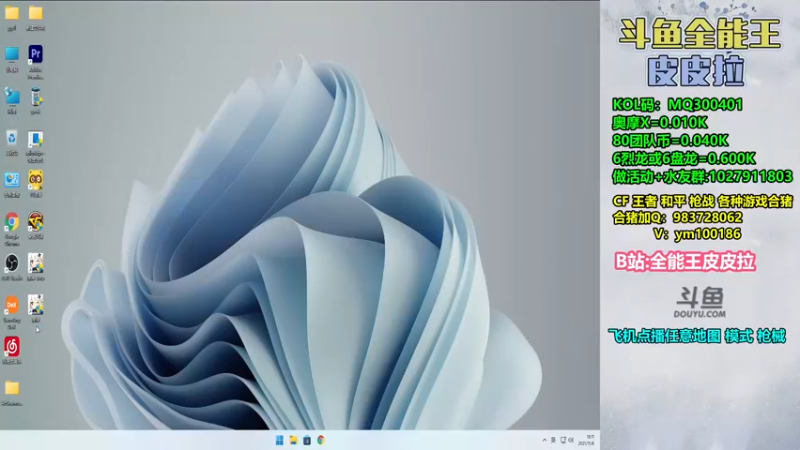This screenshot has width=800, height=450.
Task: Open the network status tray icon
Action: pos(563,440)
